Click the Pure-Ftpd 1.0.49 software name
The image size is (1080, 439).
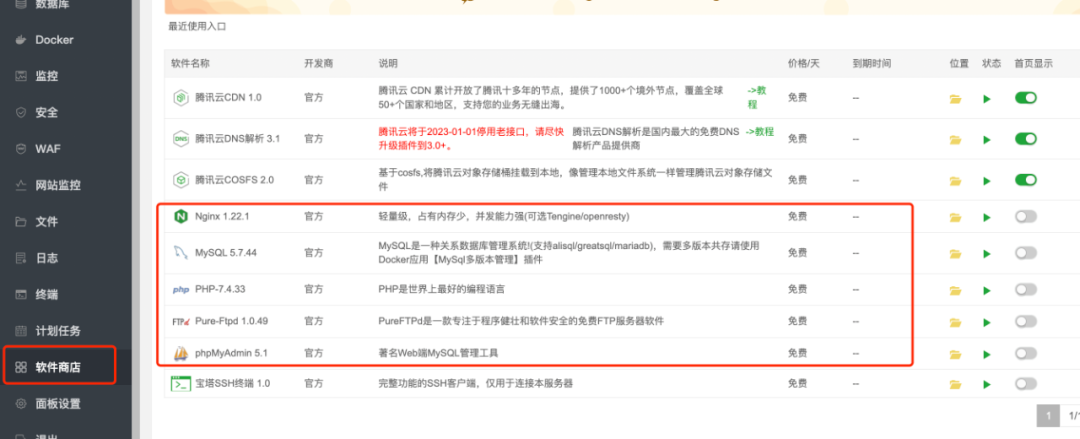tap(231, 321)
